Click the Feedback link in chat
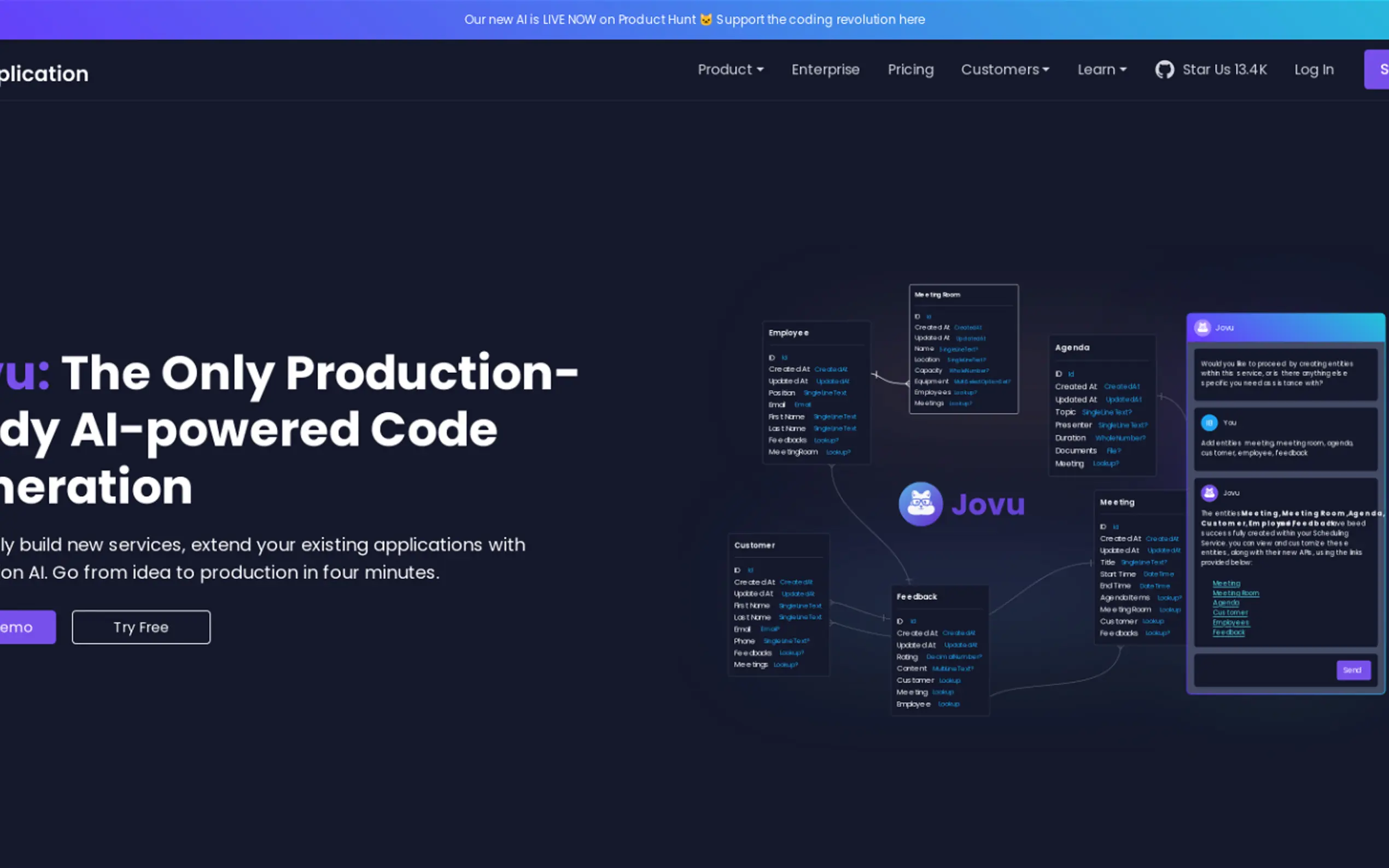Image resolution: width=1389 pixels, height=868 pixels. point(1228,632)
